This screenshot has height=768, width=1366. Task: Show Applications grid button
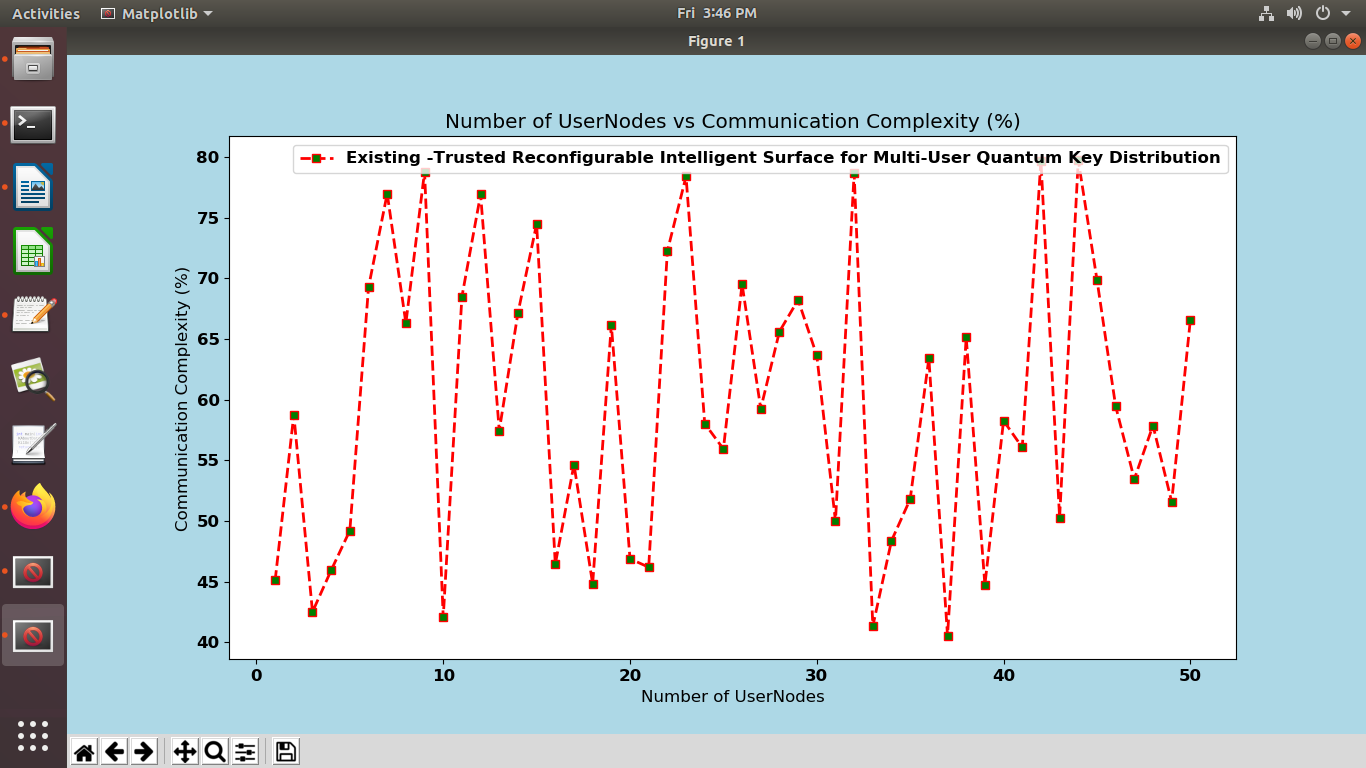tap(33, 736)
